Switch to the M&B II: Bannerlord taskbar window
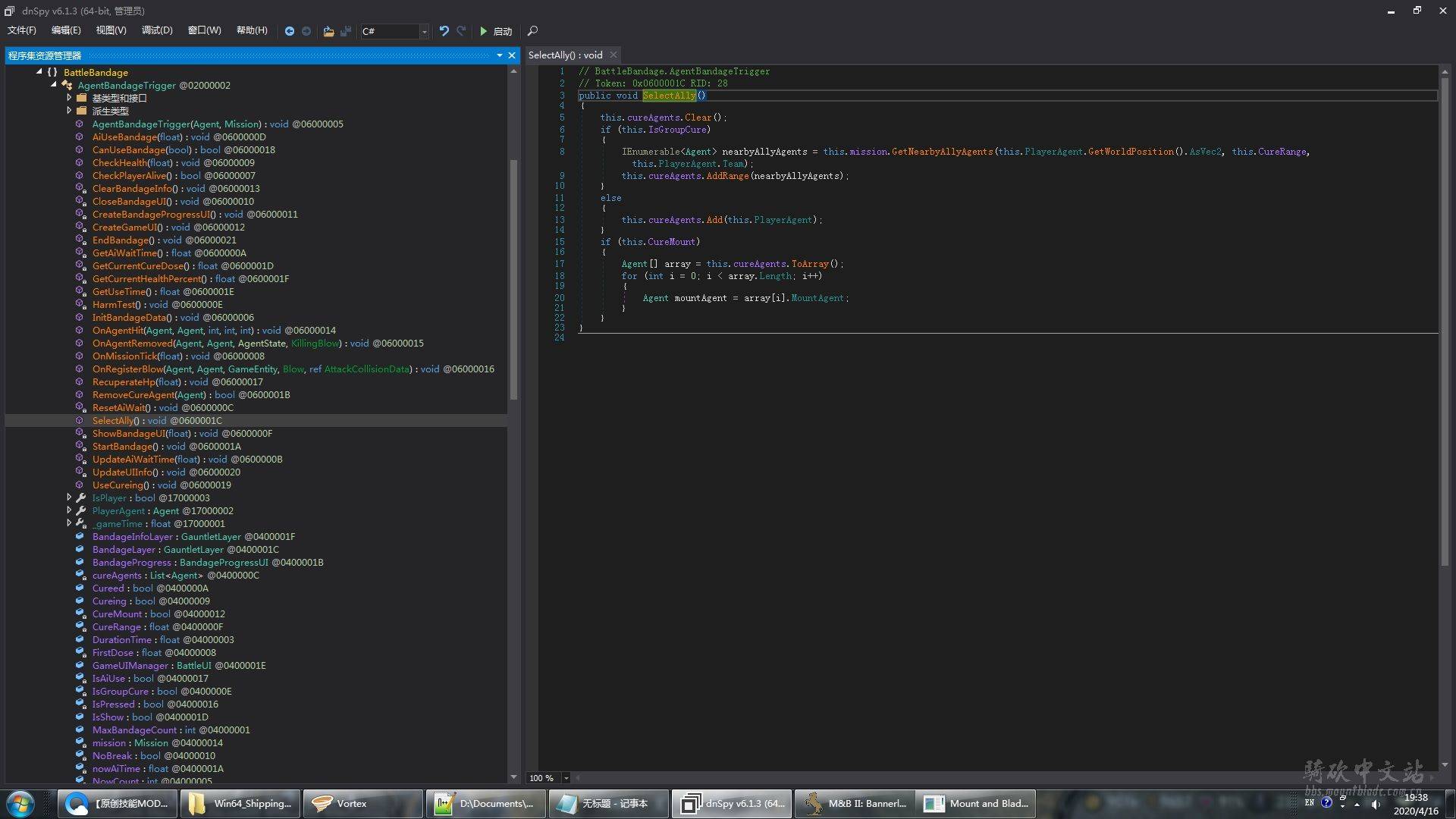 point(855,804)
